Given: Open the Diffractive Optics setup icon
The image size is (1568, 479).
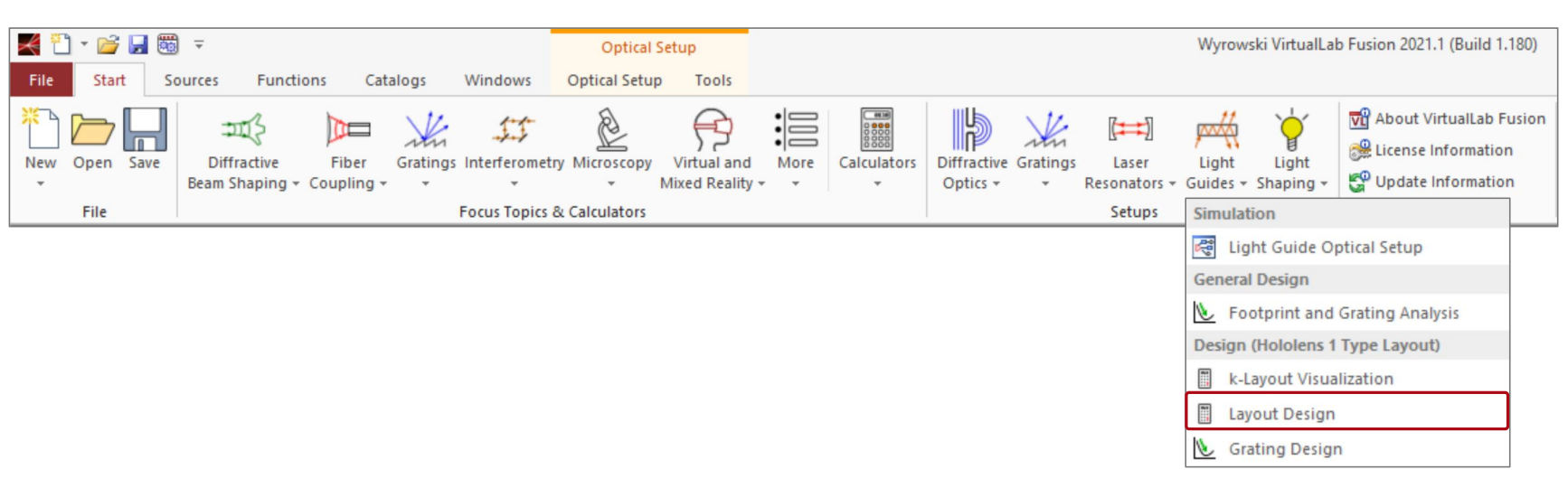Looking at the screenshot, I should tap(971, 129).
